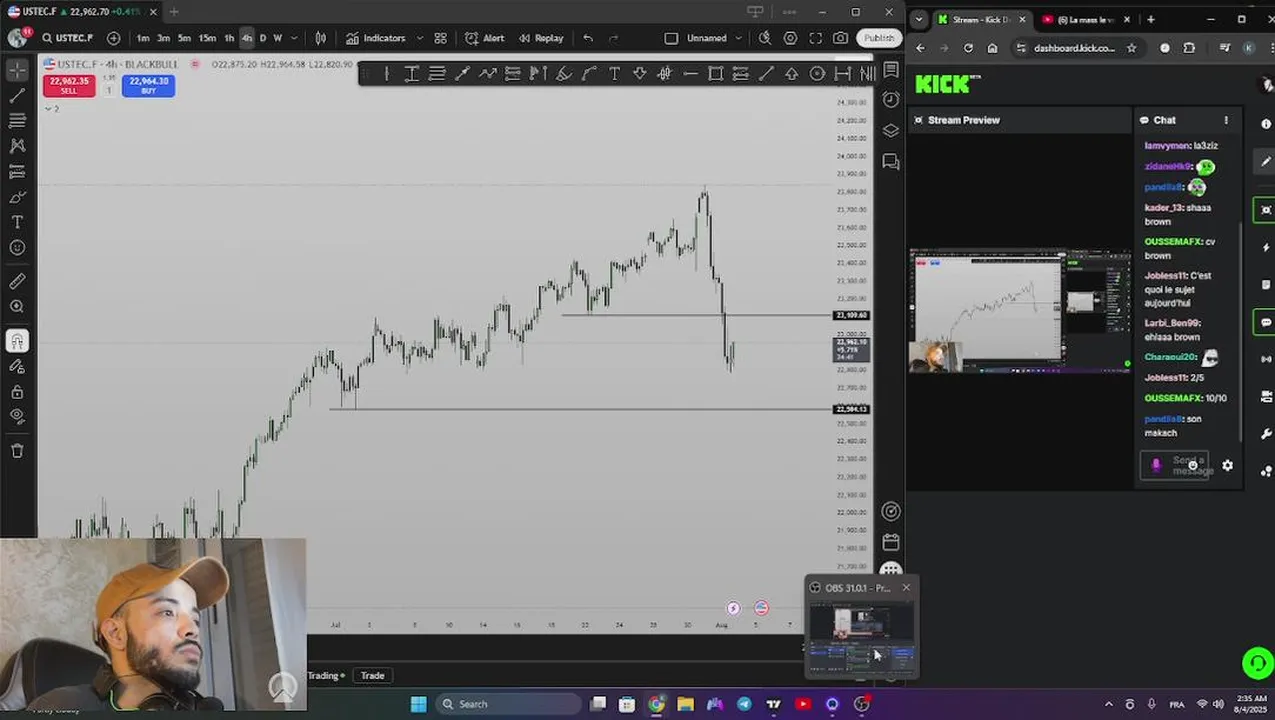Screen dimensions: 1275x720
Task: Open object tree layers icon
Action: (x=891, y=131)
